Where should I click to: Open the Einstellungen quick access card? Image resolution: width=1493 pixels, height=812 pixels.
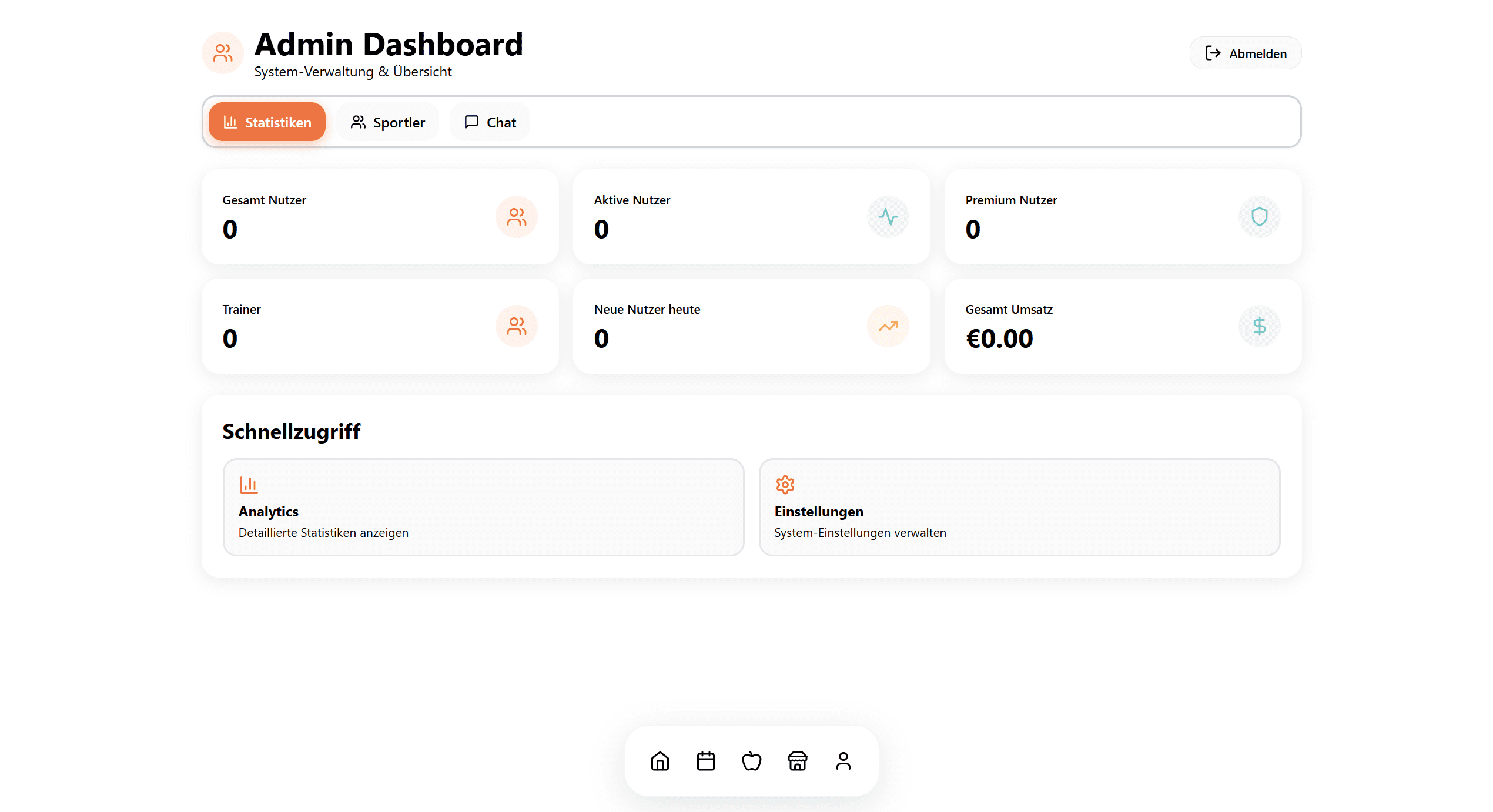[1019, 507]
